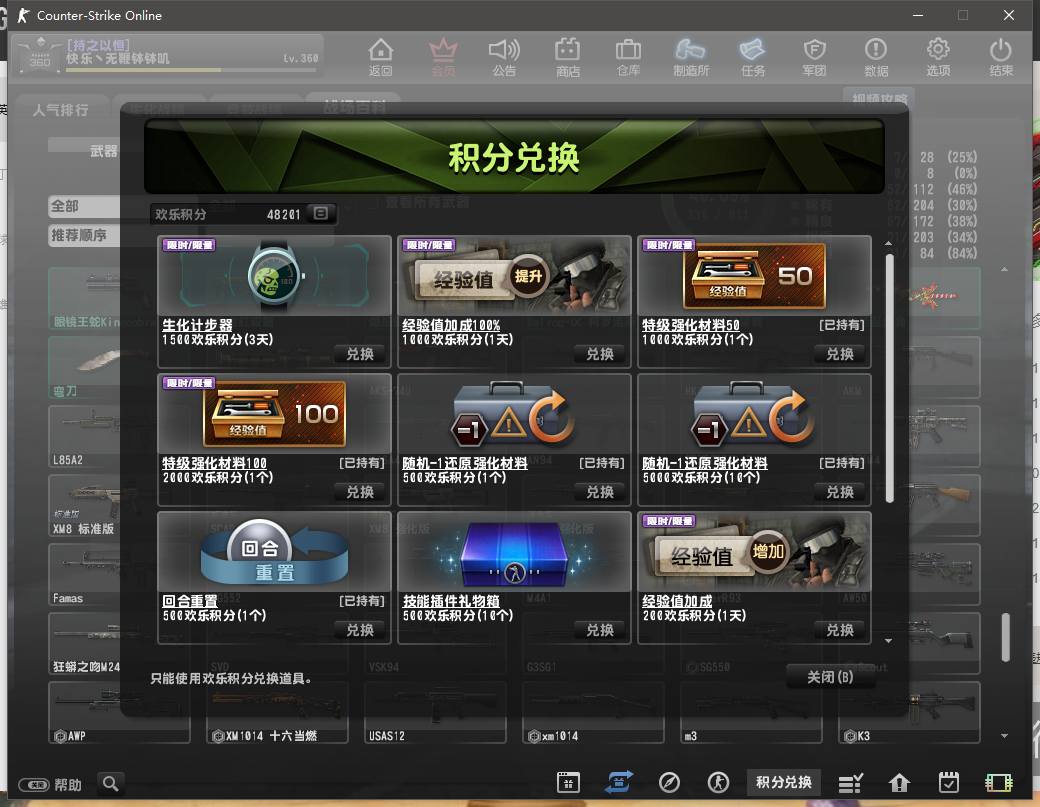
Task: Click the checked calendar icon in the bottom bar
Action: tap(948, 782)
